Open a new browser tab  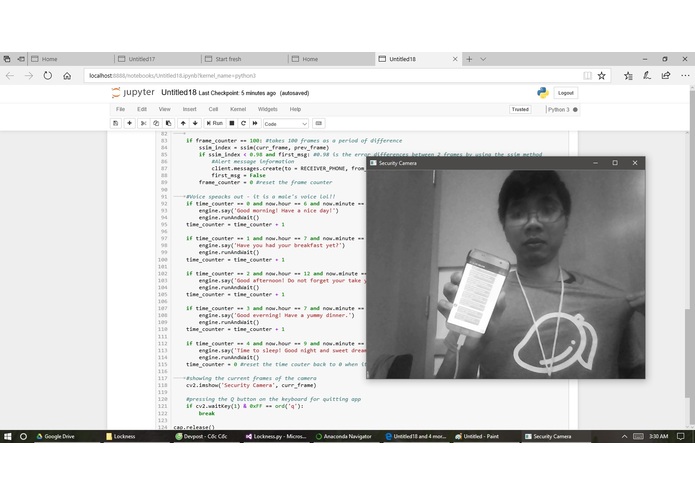click(x=469, y=59)
